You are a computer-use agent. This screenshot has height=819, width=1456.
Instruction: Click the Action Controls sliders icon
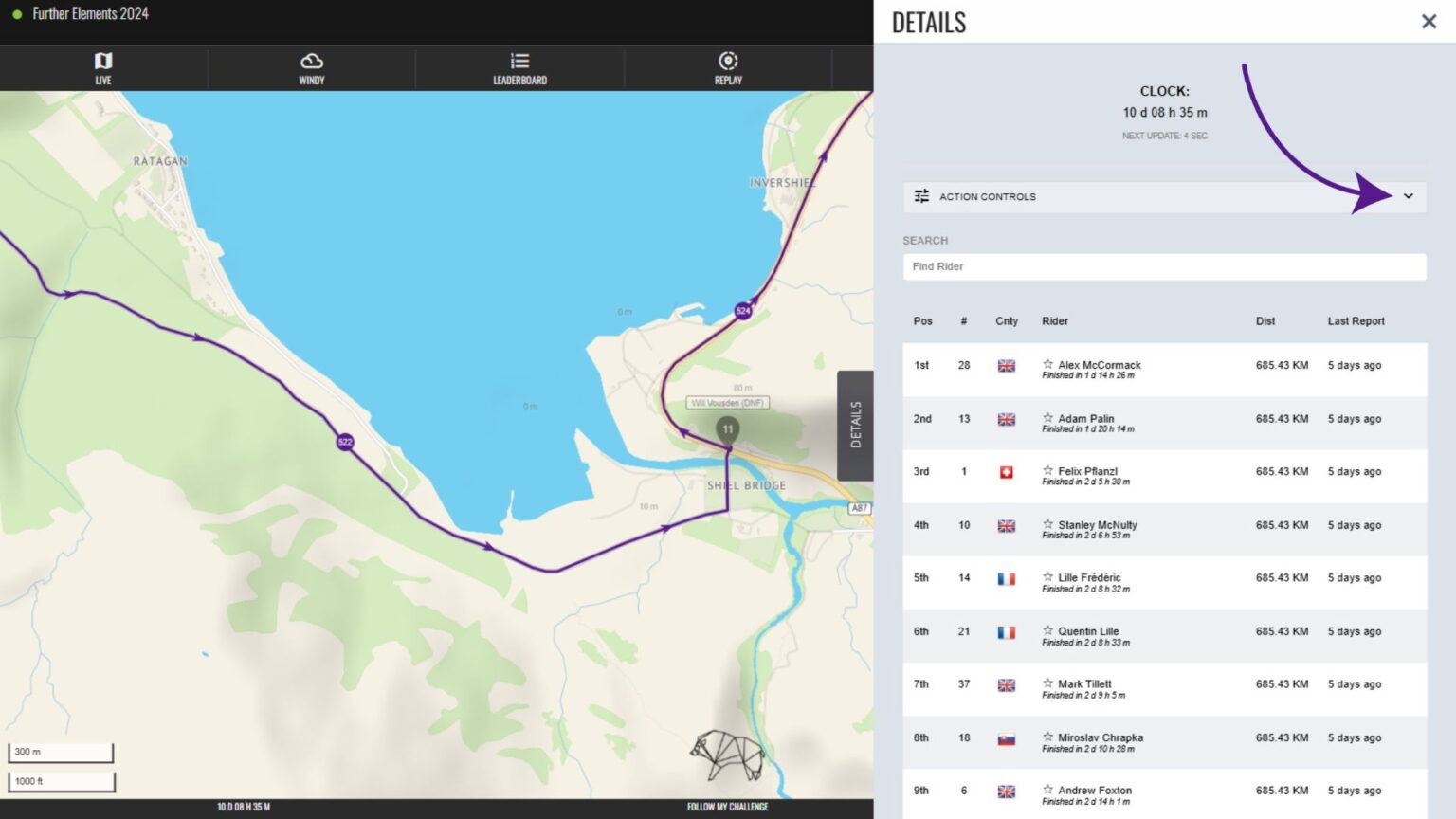point(921,196)
